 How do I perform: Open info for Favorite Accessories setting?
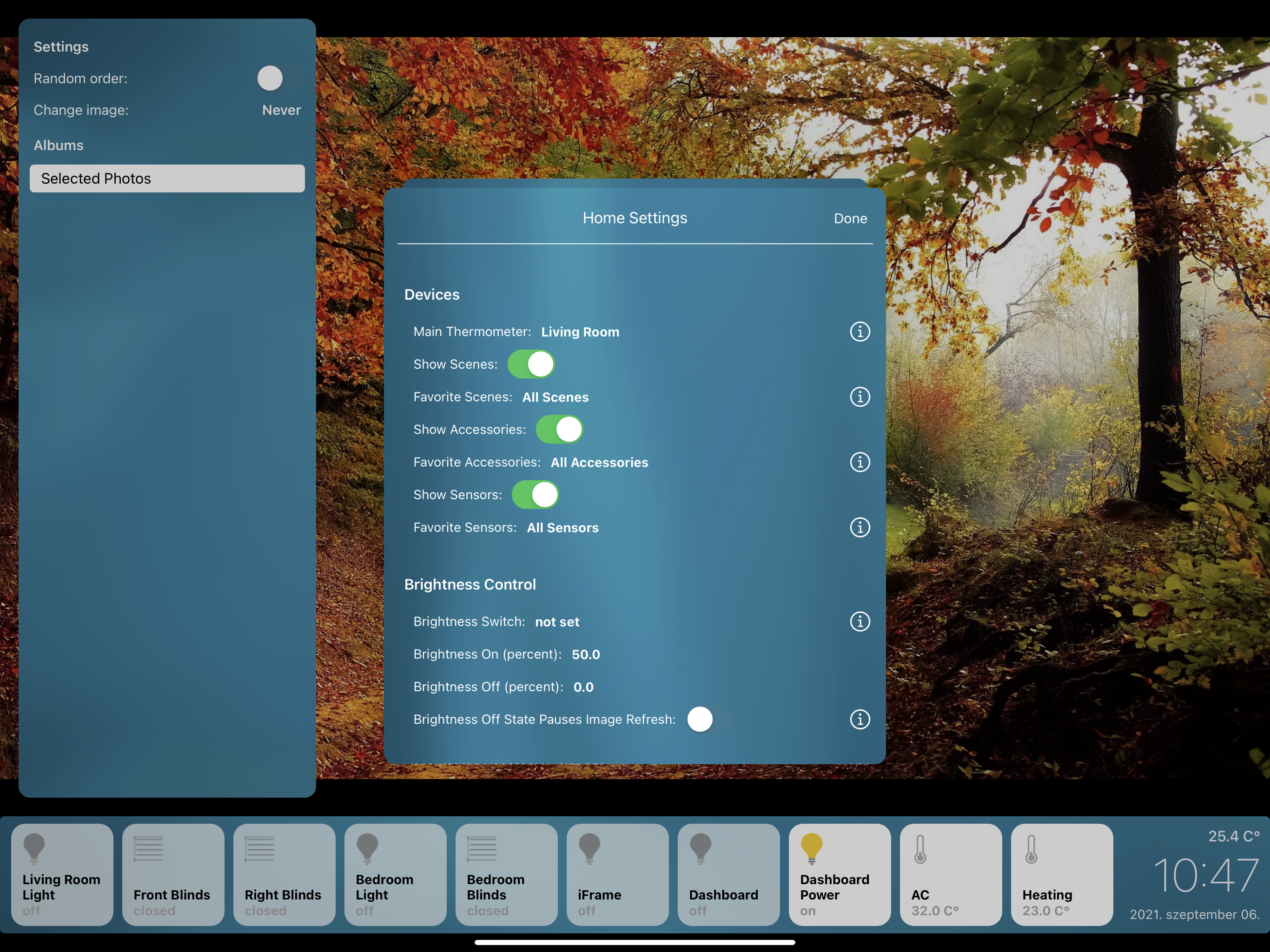coord(860,462)
